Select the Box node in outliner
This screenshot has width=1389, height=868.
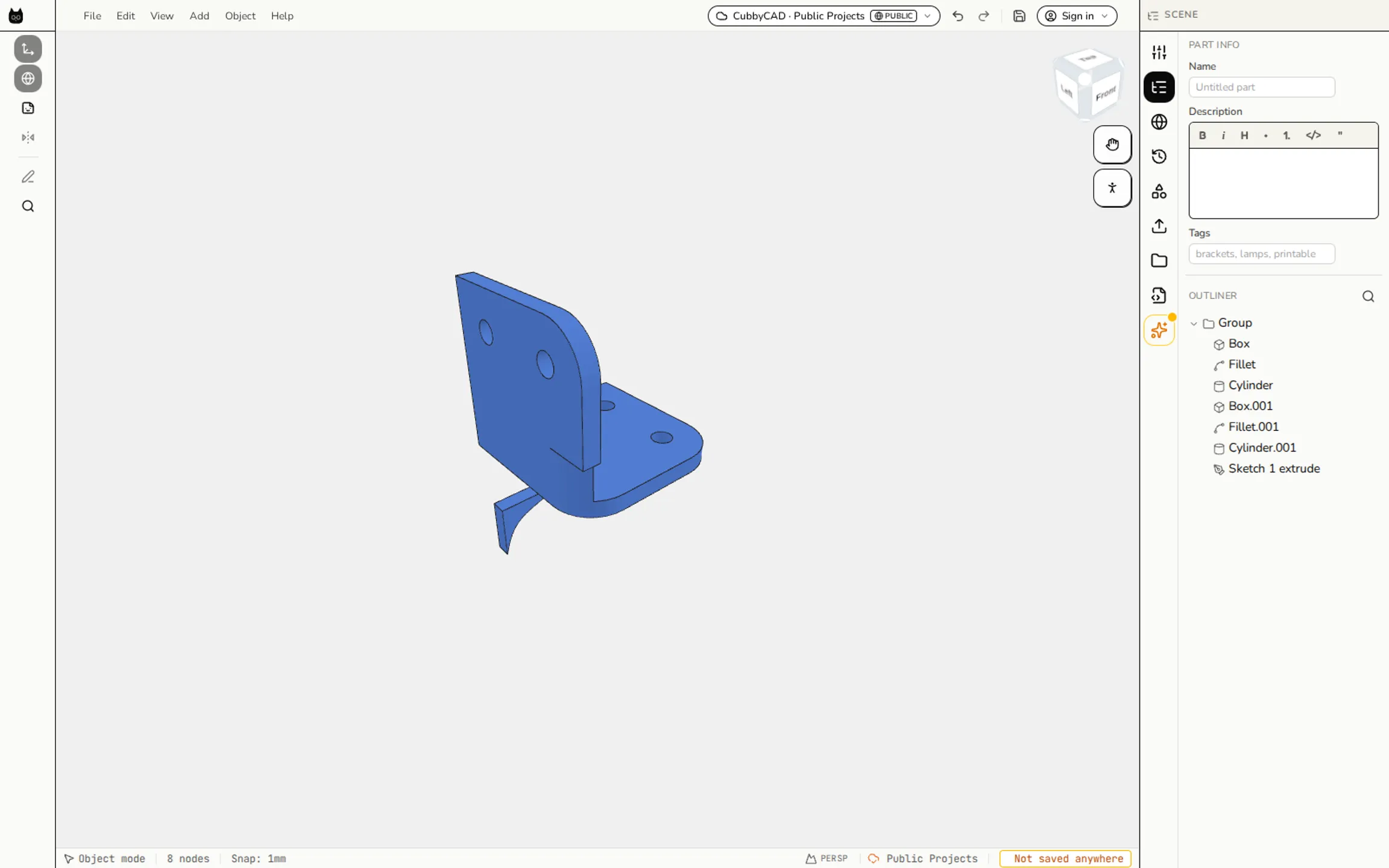1239,344
